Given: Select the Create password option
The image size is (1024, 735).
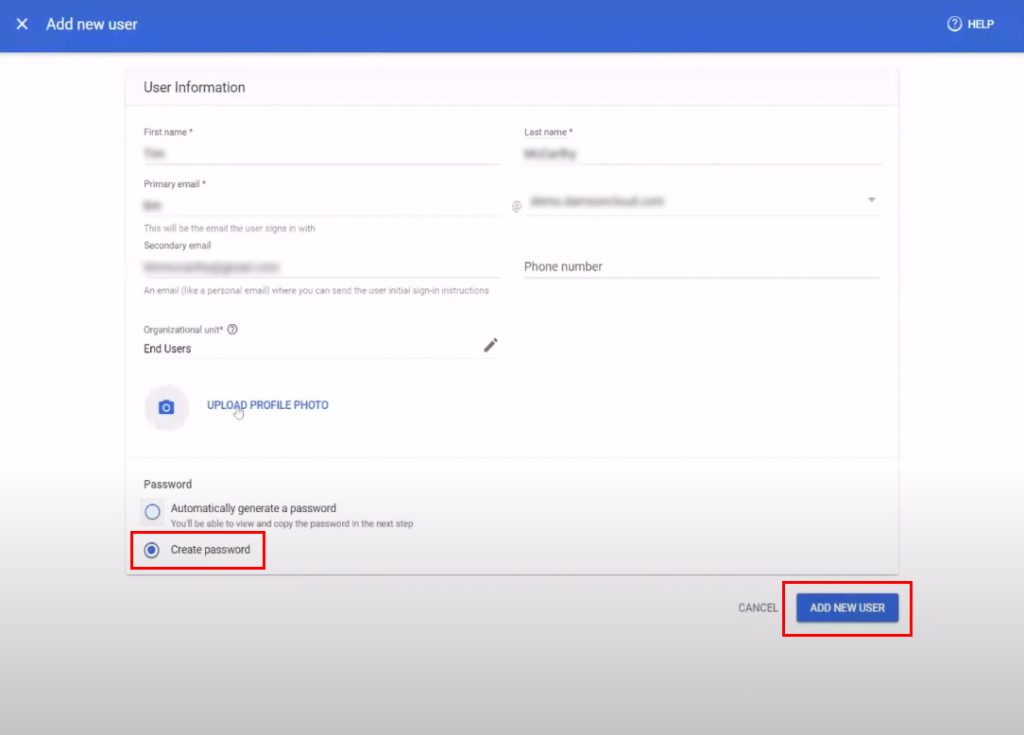Looking at the screenshot, I should 152,549.
